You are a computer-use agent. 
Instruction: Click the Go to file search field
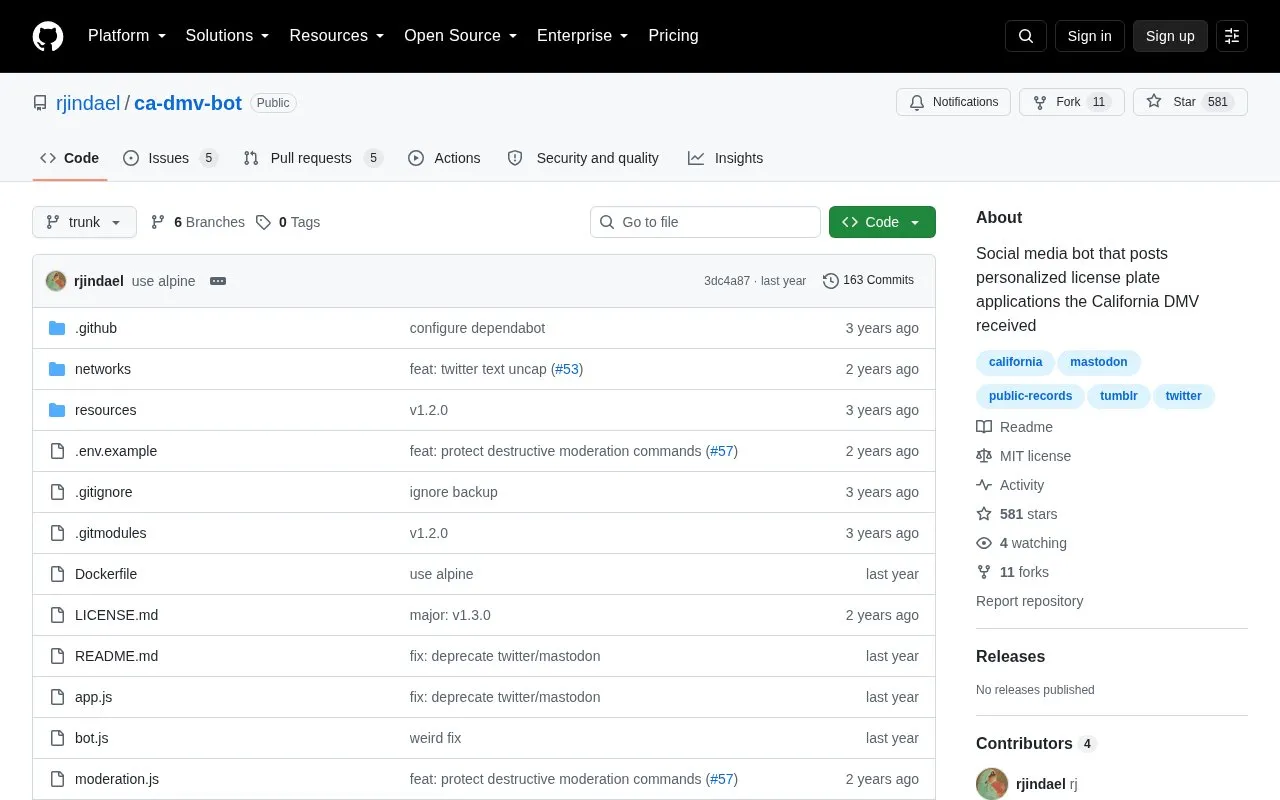click(x=705, y=222)
